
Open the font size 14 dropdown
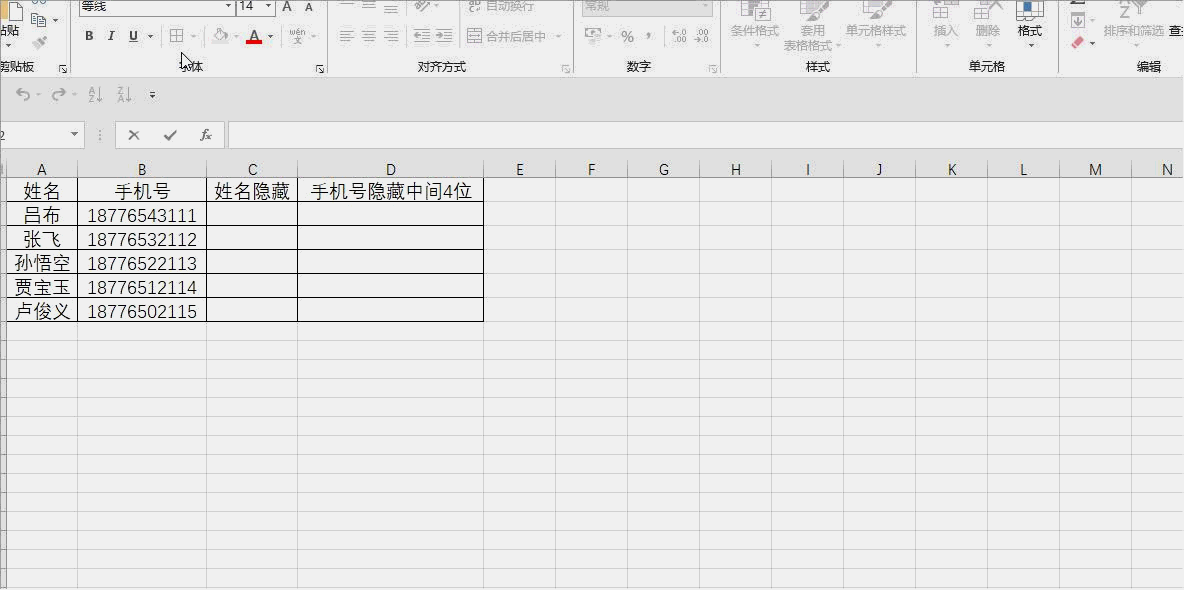tap(268, 7)
